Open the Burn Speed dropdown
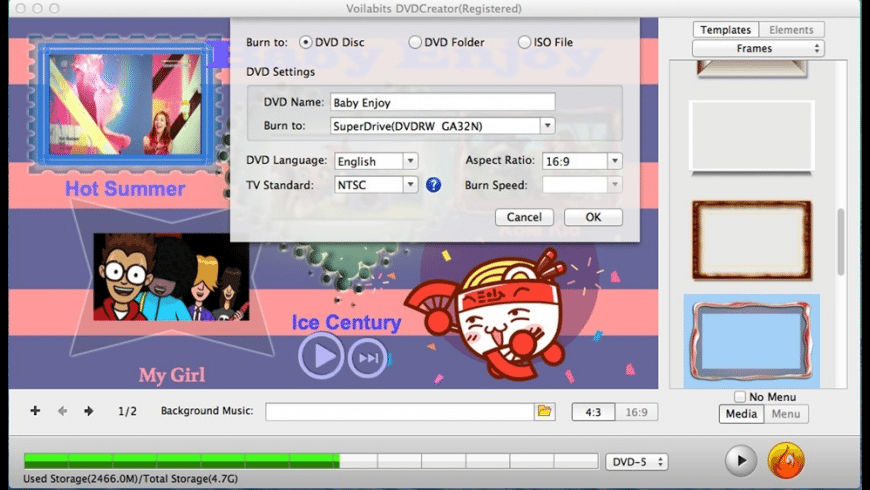Screen dimensions: 870x490 pos(614,185)
